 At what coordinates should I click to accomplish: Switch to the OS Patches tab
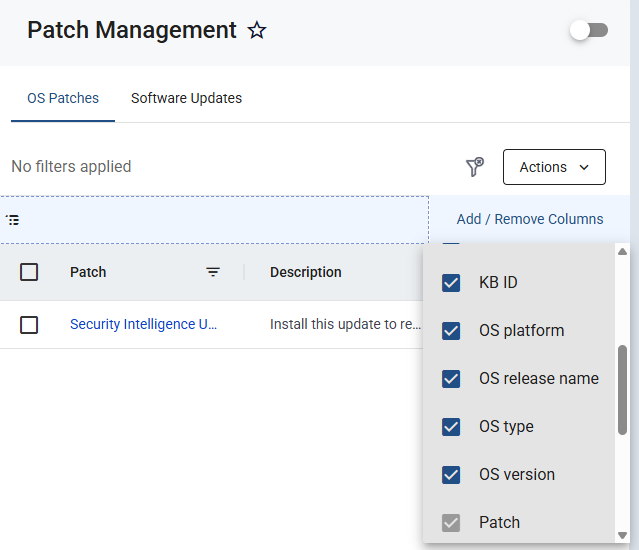[63, 98]
